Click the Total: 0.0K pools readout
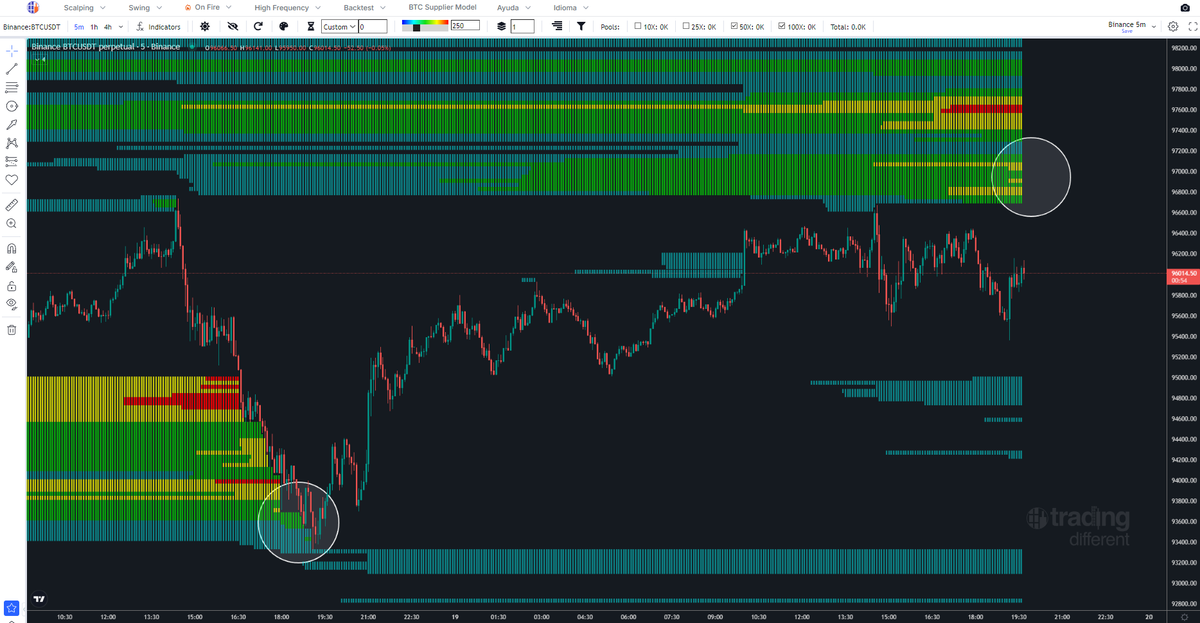Screen dimensions: 1200x623 847,26
